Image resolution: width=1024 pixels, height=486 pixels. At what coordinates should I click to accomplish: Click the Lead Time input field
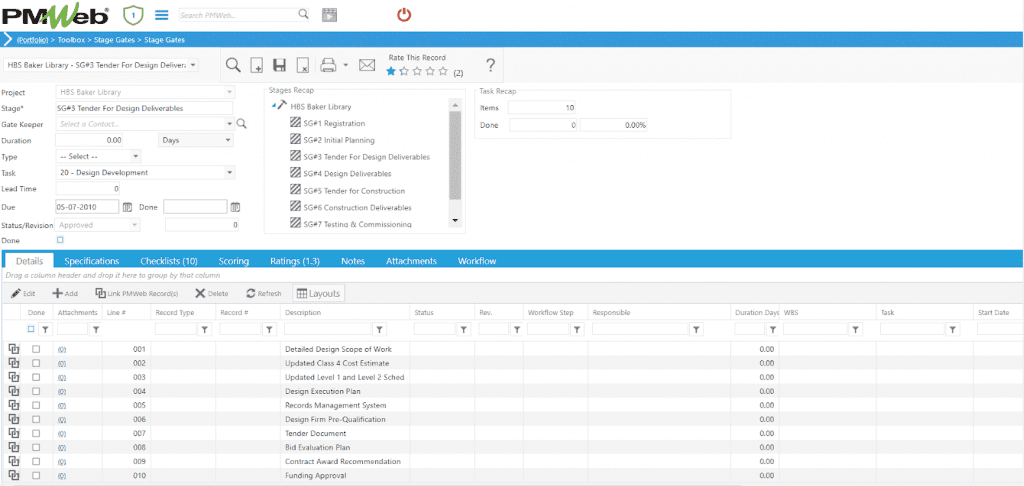click(x=88, y=189)
